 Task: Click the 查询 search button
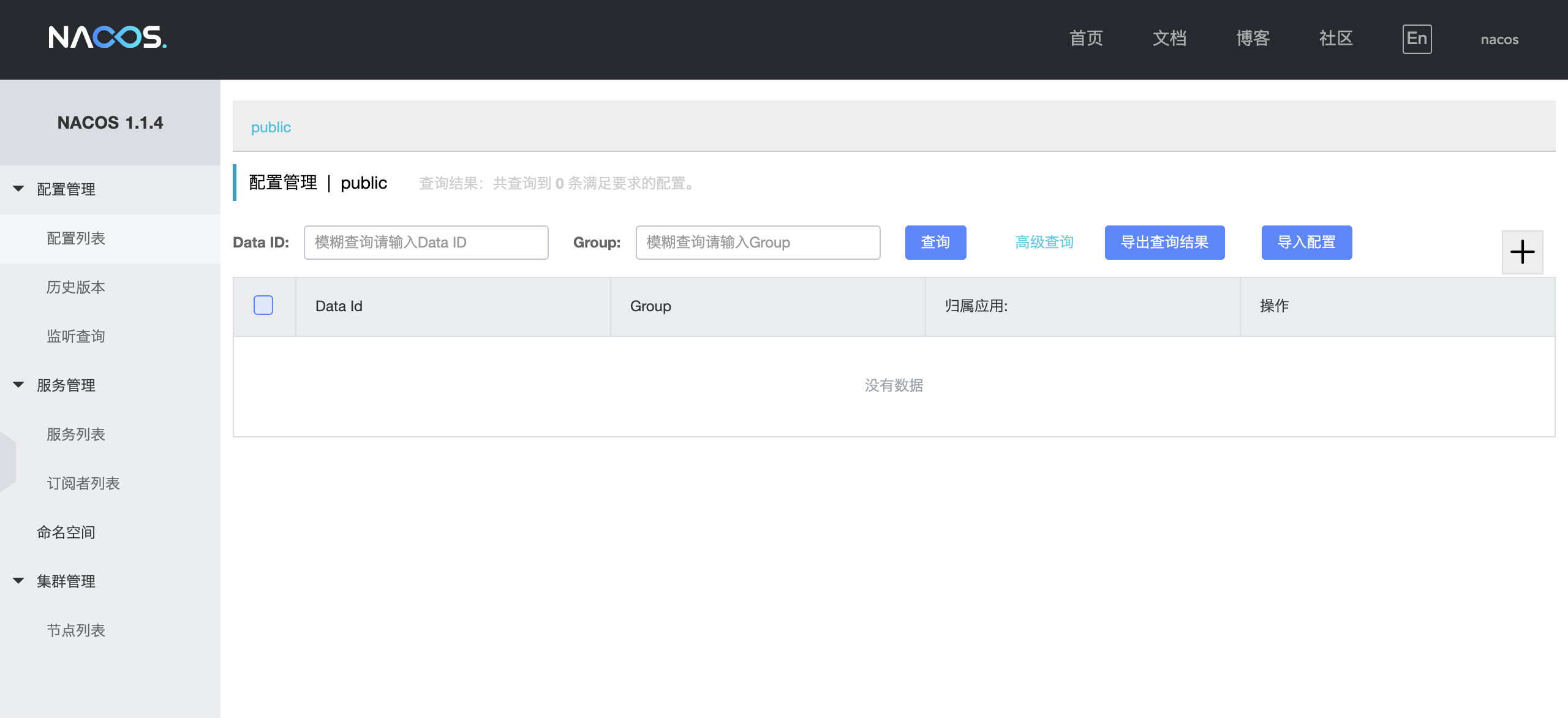[x=935, y=243]
